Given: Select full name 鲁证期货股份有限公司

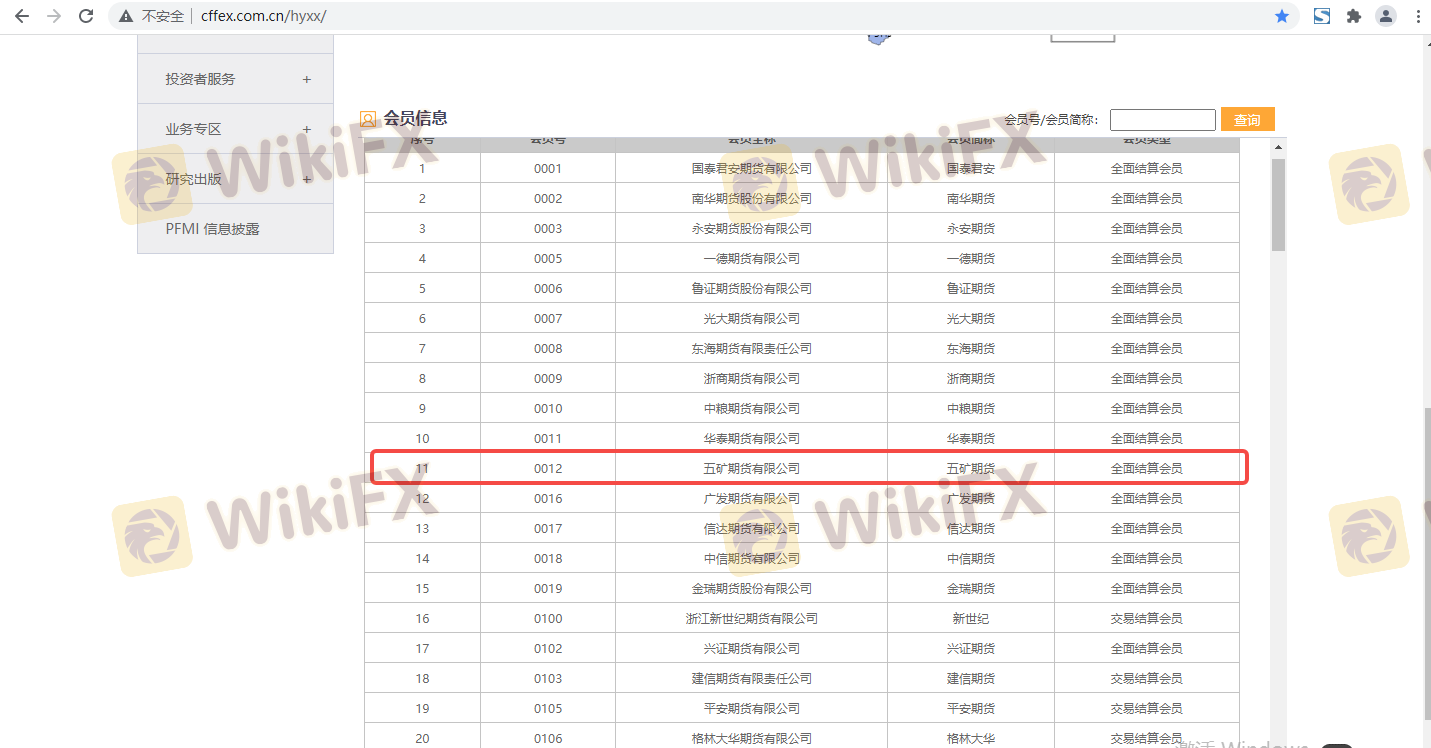Looking at the screenshot, I should pyautogui.click(x=751, y=289).
